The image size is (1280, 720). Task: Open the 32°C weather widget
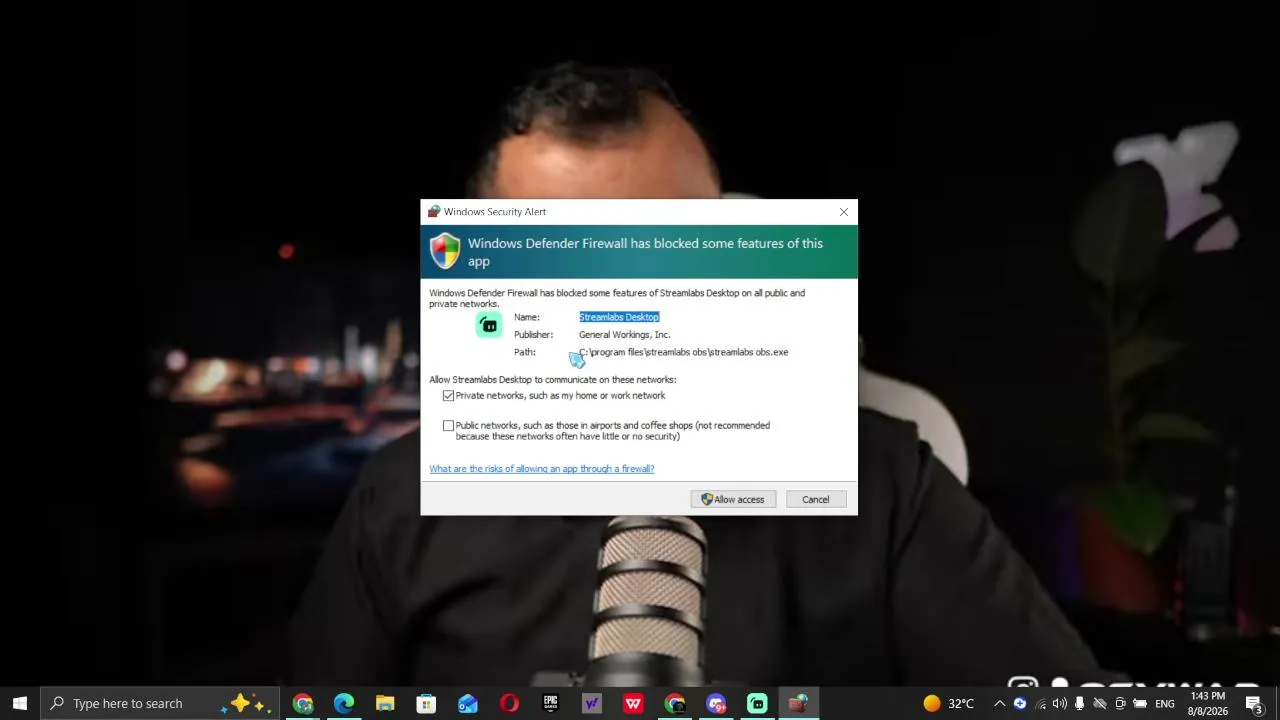point(948,703)
